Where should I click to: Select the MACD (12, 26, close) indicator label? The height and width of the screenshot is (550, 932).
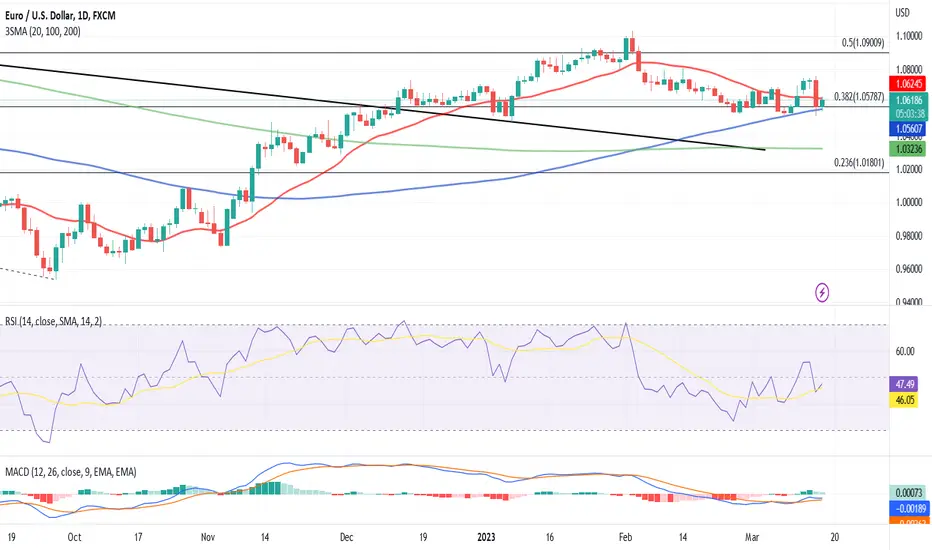point(71,472)
